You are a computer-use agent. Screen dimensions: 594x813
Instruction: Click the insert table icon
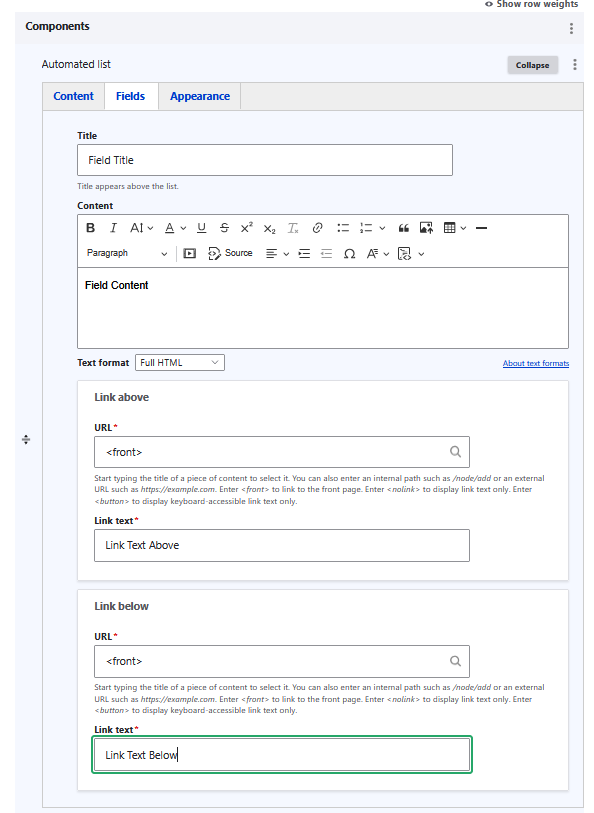point(449,228)
